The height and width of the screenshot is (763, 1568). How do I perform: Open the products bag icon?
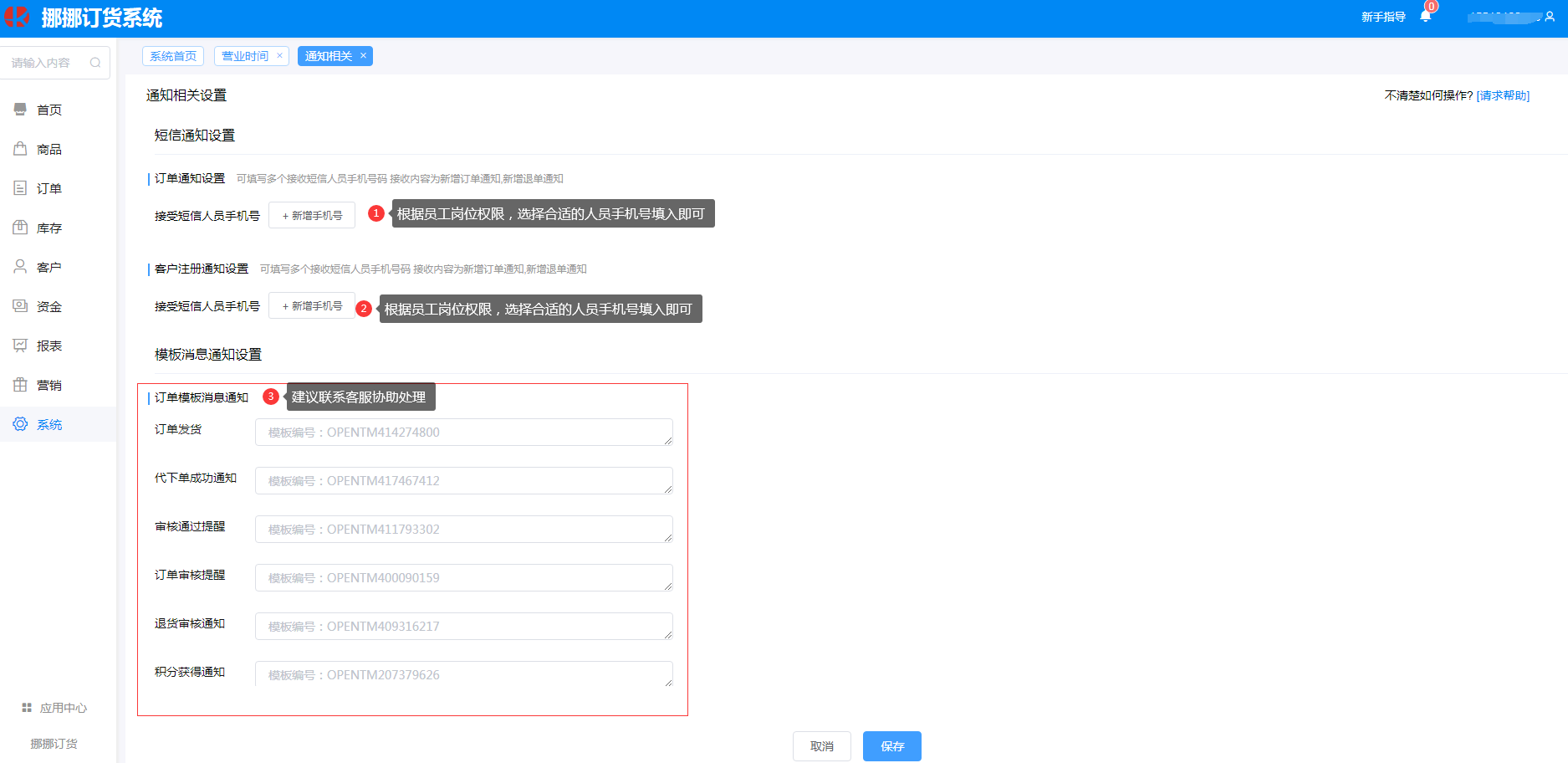click(20, 149)
